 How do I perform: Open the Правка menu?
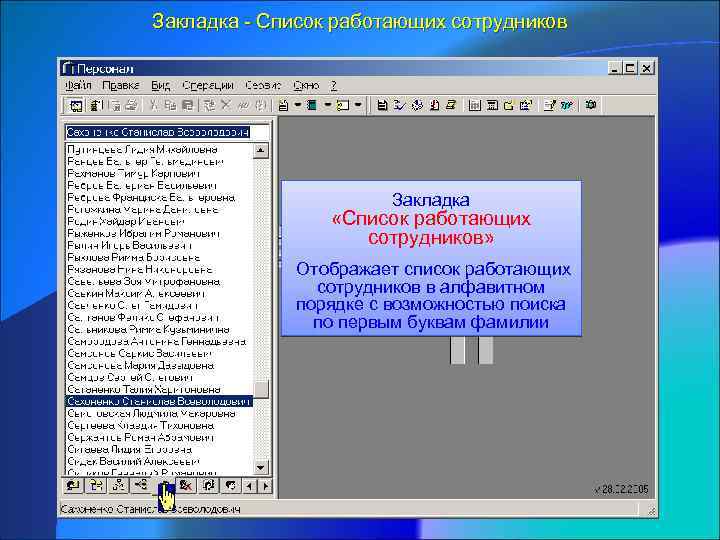click(x=121, y=85)
